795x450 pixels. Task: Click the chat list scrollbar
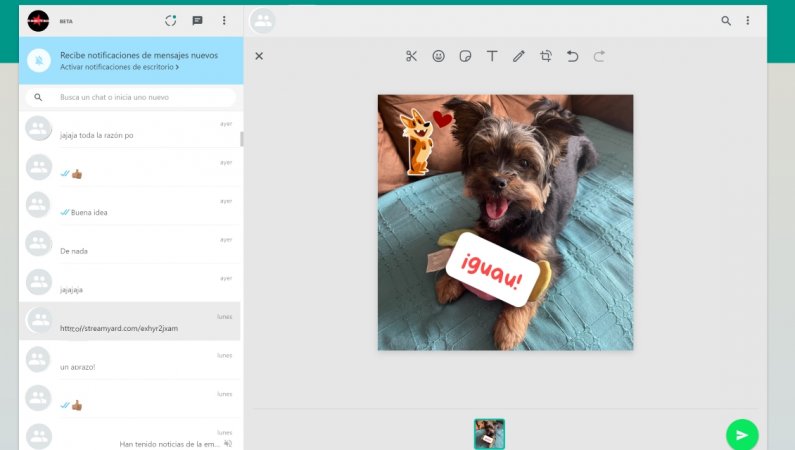coord(241,139)
